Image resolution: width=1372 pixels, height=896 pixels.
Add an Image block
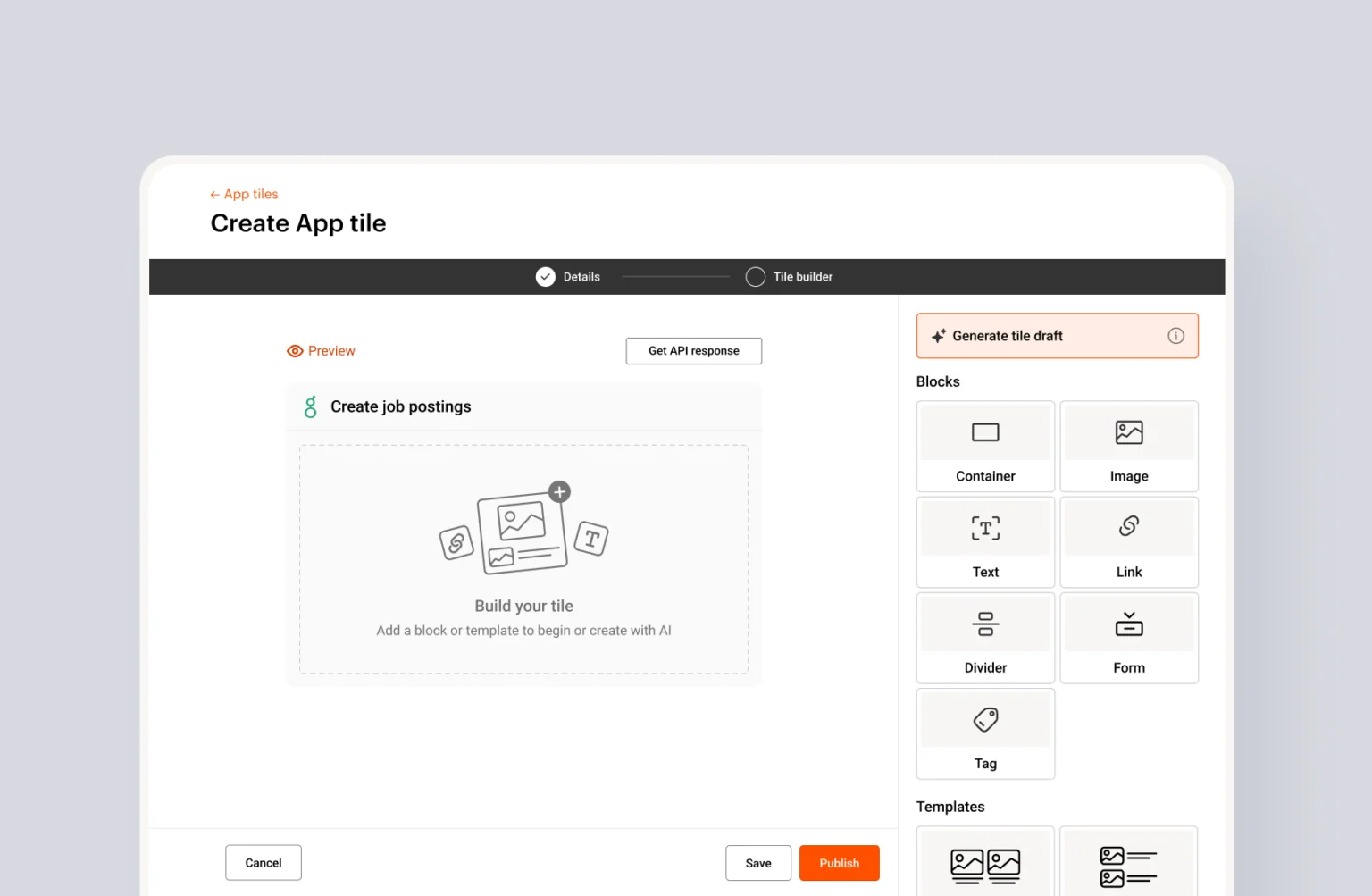1129,447
